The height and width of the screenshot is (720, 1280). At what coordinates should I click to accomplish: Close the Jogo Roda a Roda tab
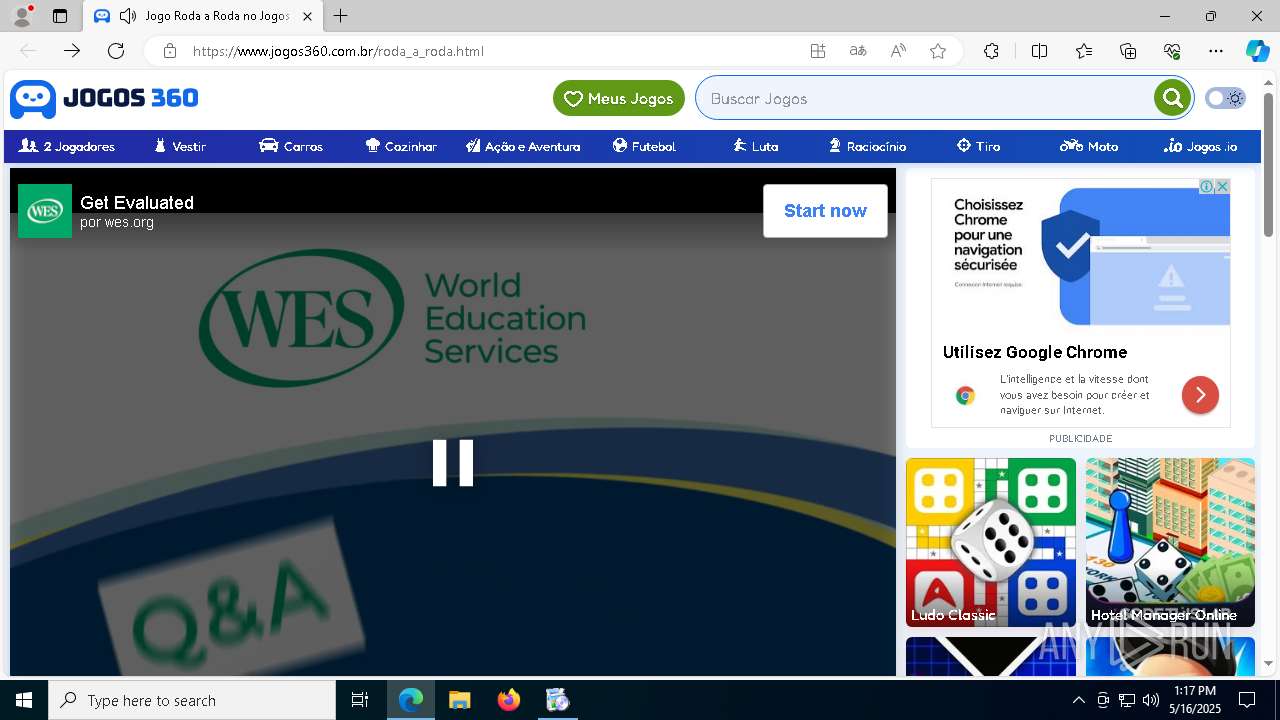[307, 16]
